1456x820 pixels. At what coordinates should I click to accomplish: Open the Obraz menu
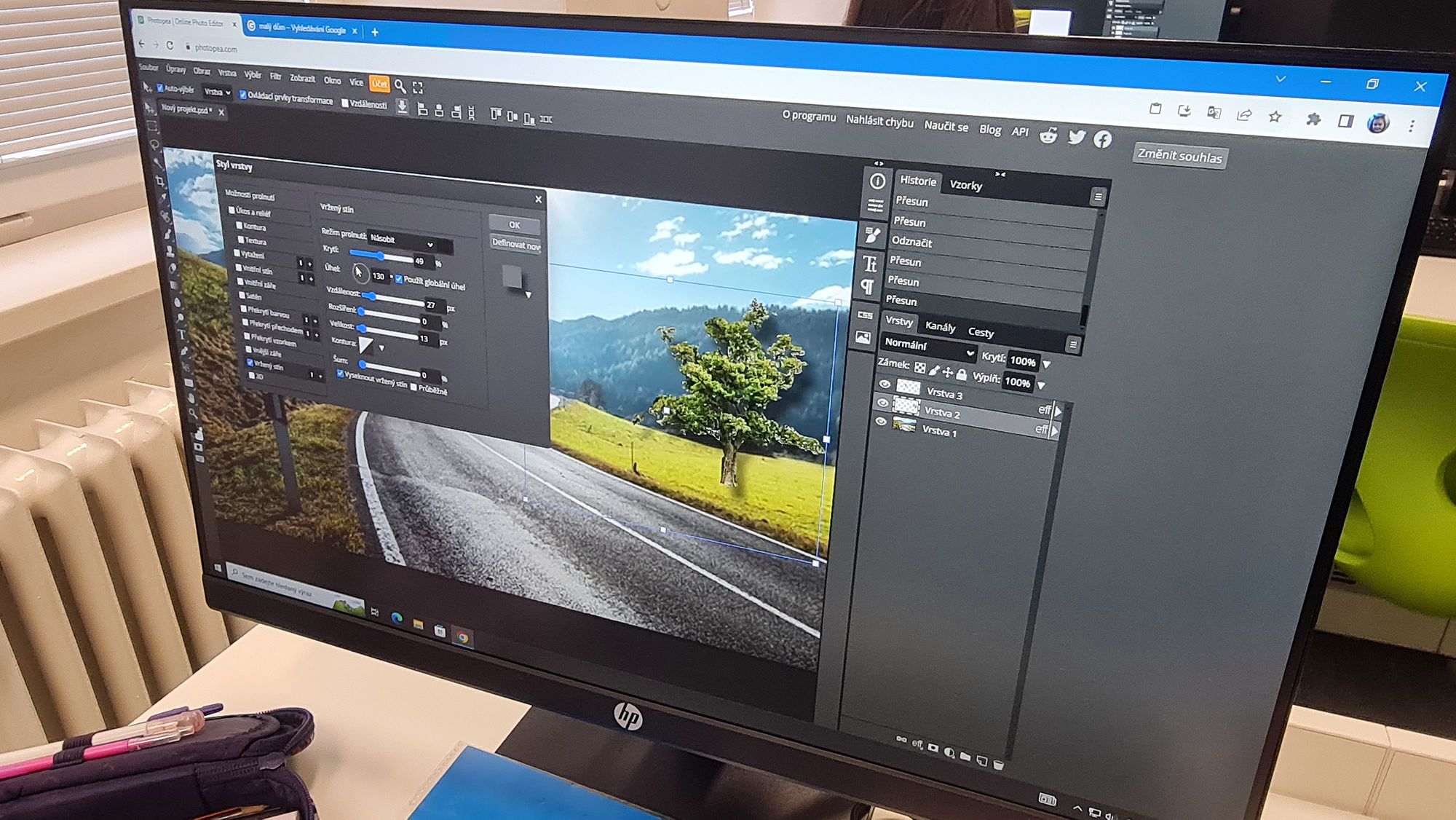coord(202,71)
